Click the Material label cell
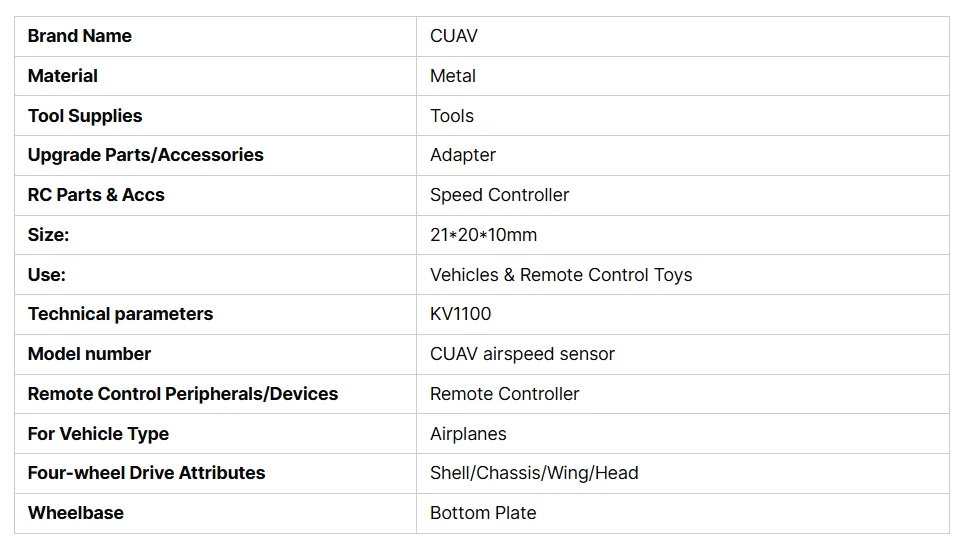This screenshot has width=975, height=554. pyautogui.click(x=63, y=76)
